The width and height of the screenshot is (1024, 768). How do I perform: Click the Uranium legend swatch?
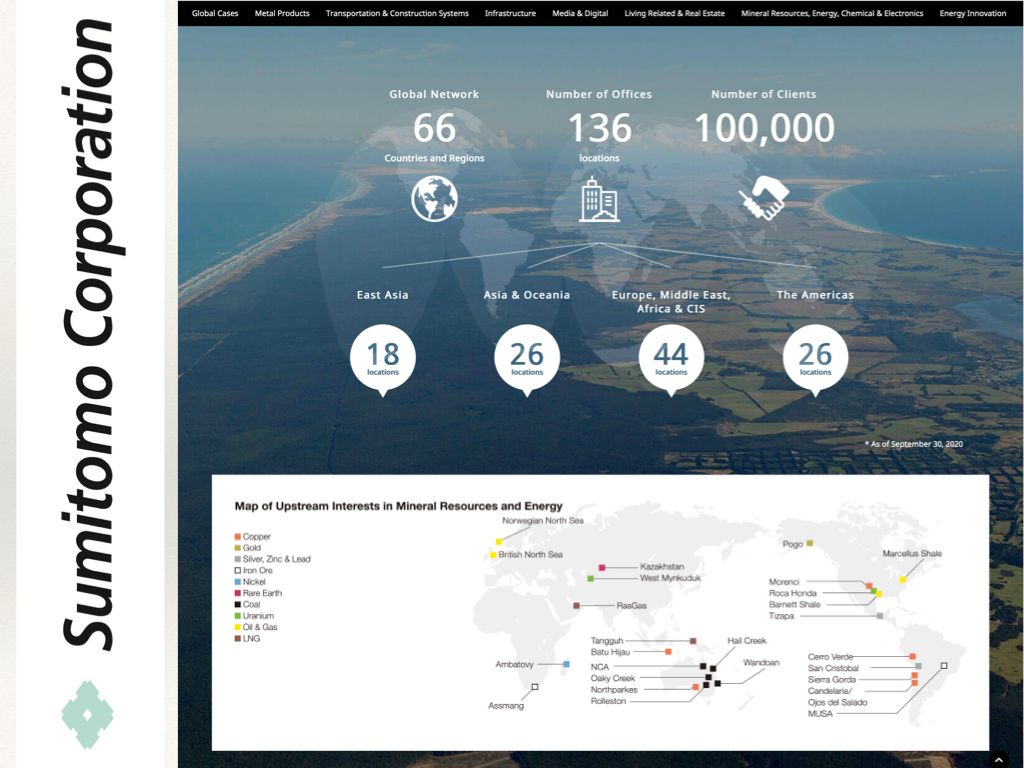(238, 616)
